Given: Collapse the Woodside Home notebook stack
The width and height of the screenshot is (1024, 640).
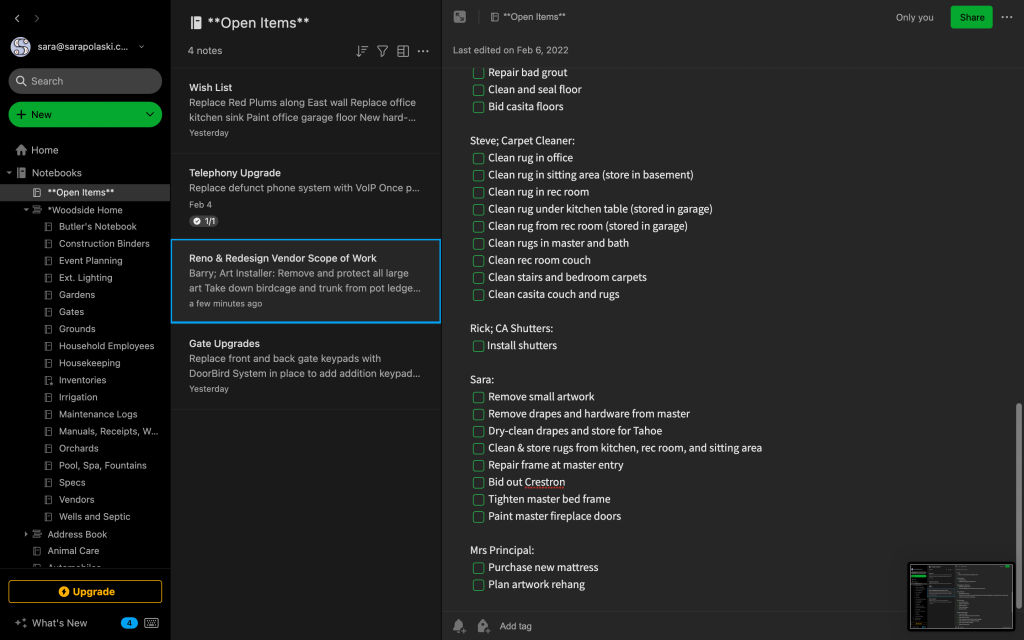Looking at the screenshot, I should pyautogui.click(x=27, y=210).
